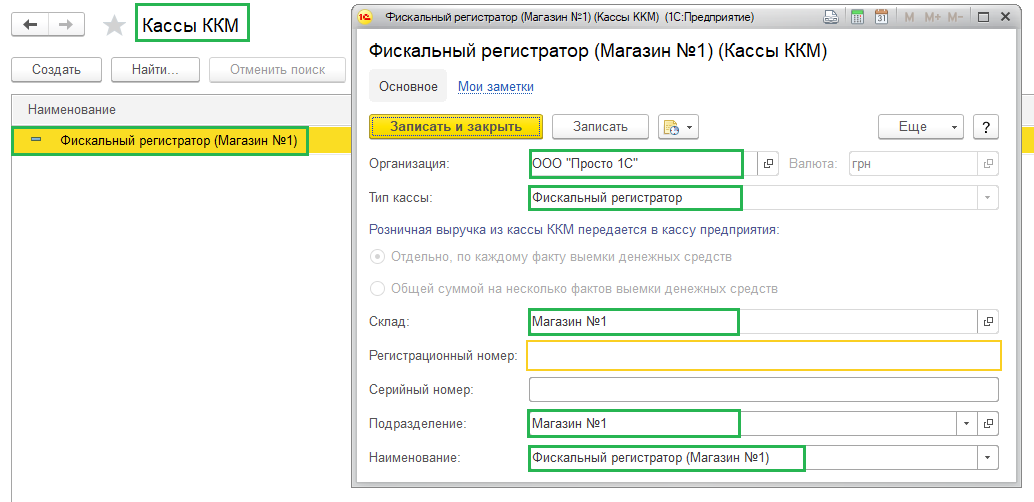Open the Еще menu dropdown
1034x502 pixels.
click(921, 127)
